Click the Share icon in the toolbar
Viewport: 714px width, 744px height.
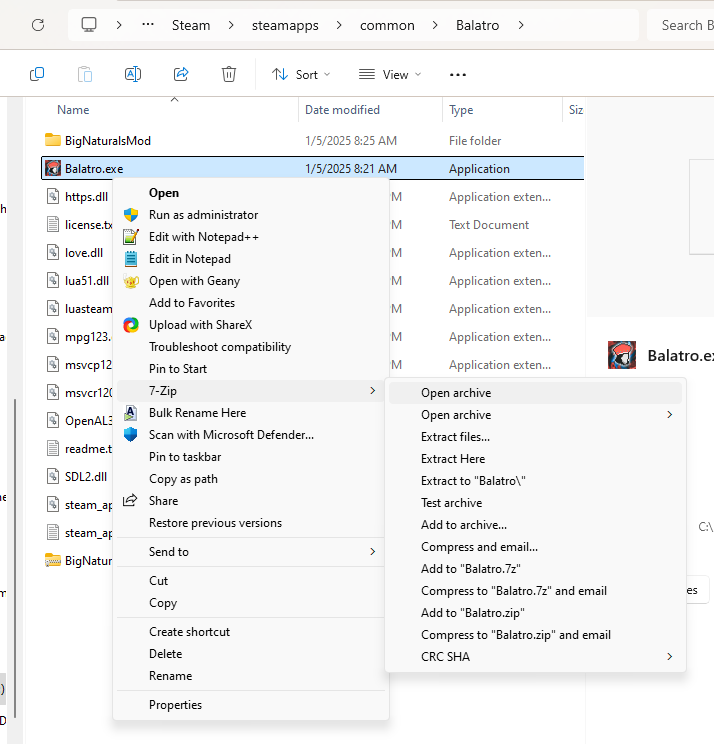tap(181, 74)
